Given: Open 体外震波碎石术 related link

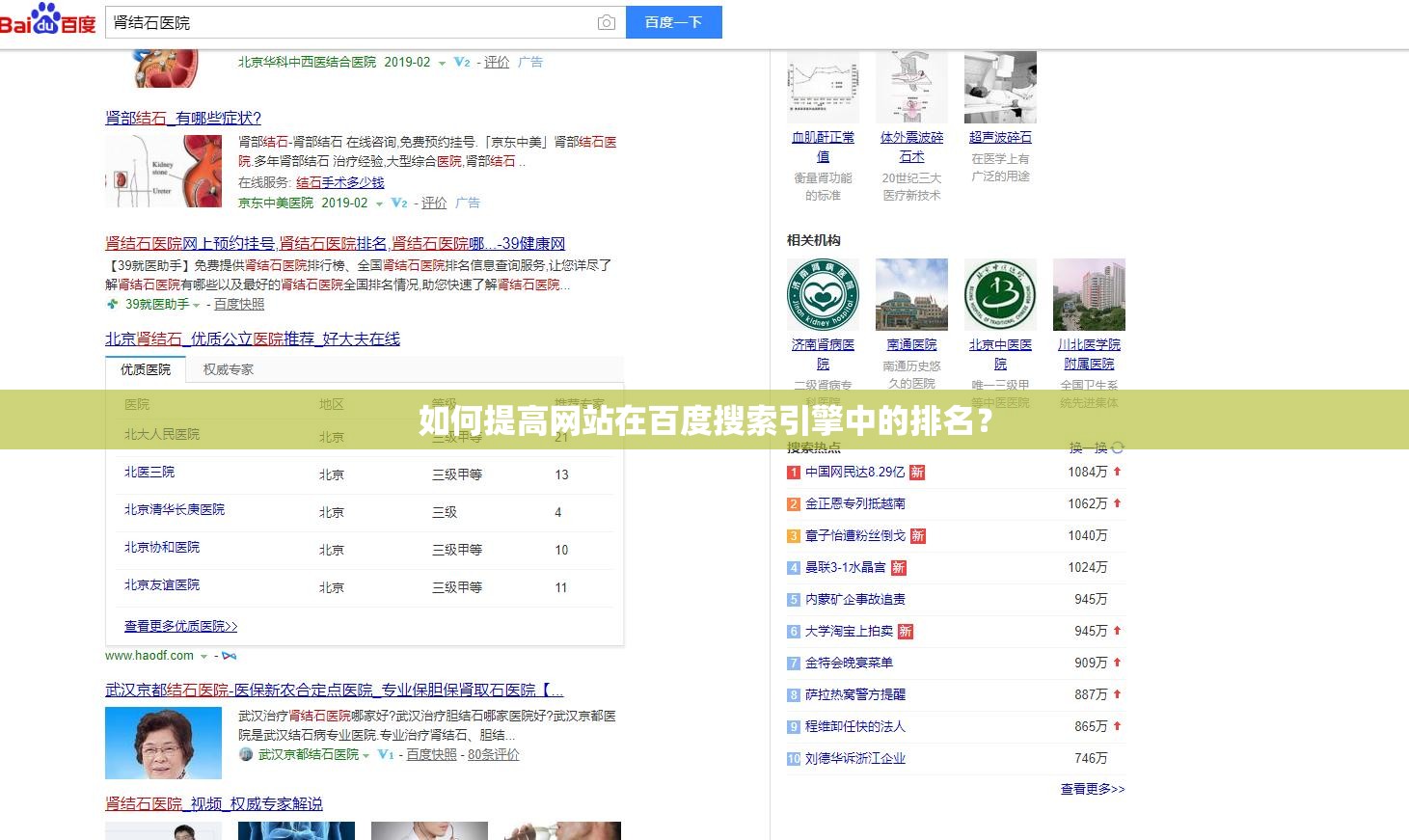Looking at the screenshot, I should [x=911, y=147].
